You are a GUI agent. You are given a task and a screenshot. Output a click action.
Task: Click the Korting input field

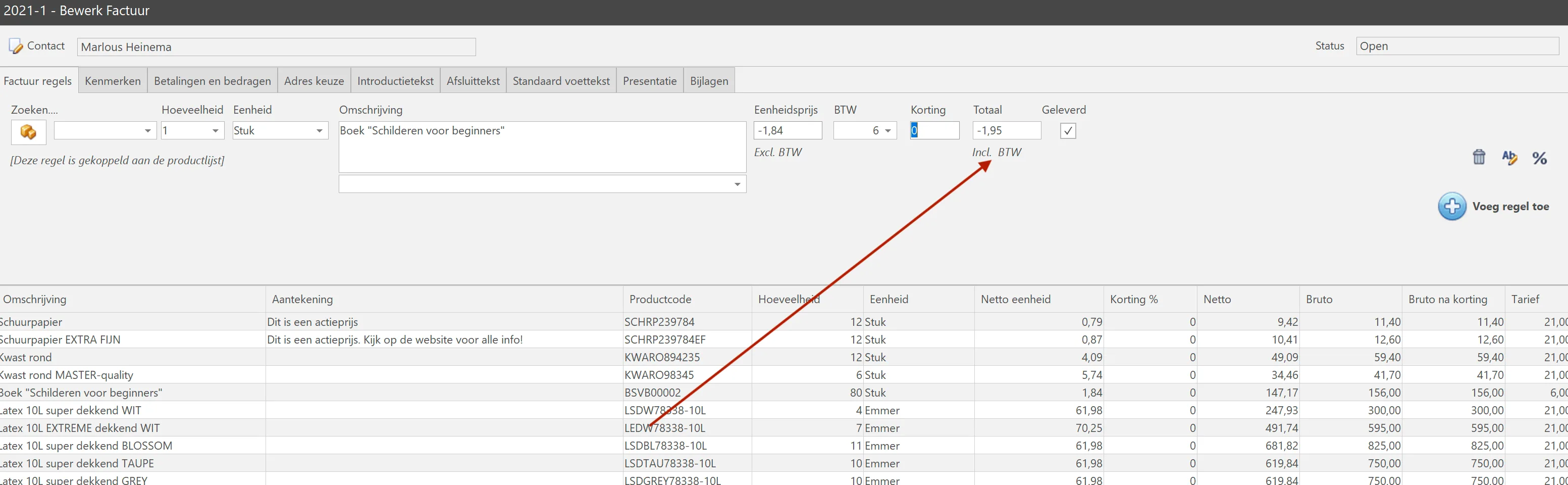(934, 130)
